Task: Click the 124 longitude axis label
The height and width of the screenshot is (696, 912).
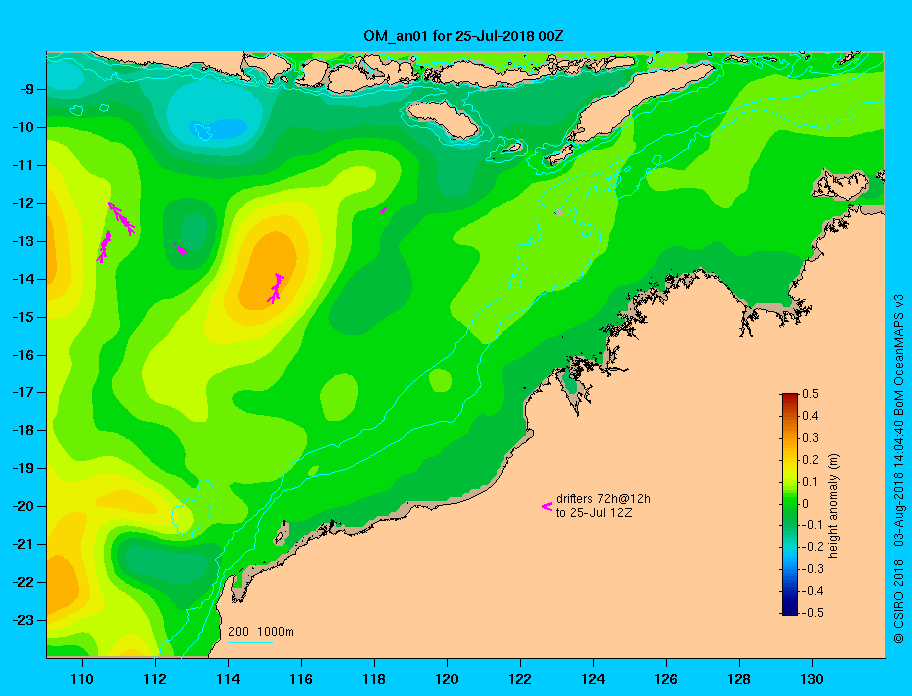Action: (593, 679)
